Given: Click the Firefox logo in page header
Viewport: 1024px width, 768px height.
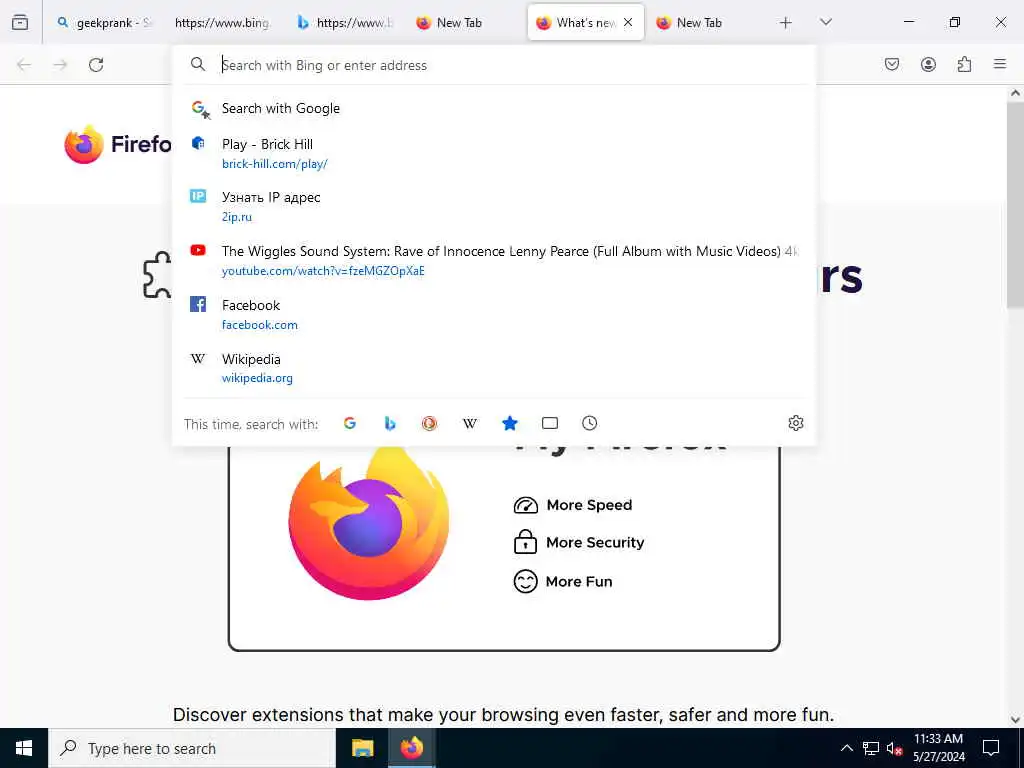Looking at the screenshot, I should pos(118,144).
